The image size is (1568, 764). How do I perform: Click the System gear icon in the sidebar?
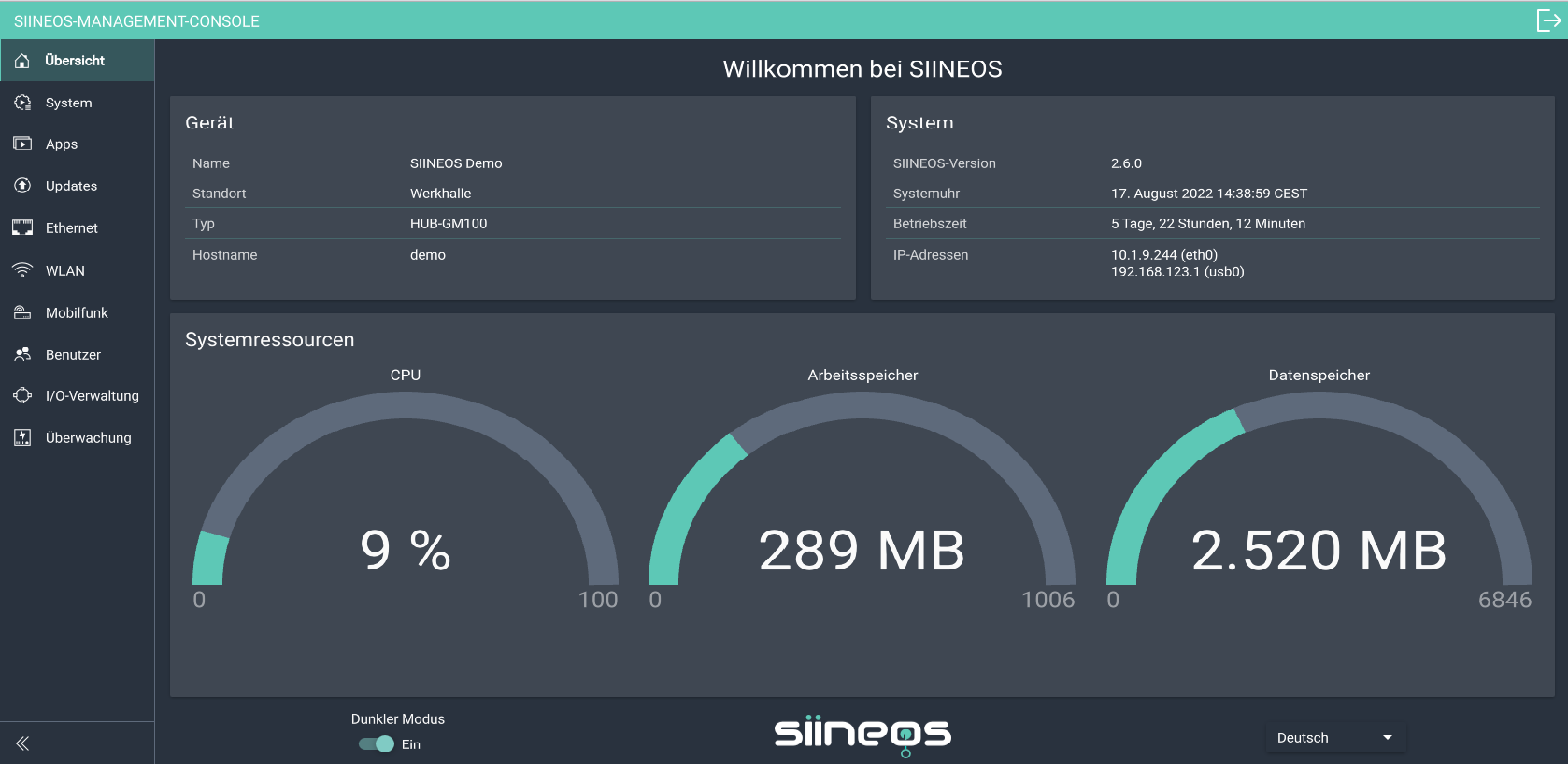[x=22, y=103]
